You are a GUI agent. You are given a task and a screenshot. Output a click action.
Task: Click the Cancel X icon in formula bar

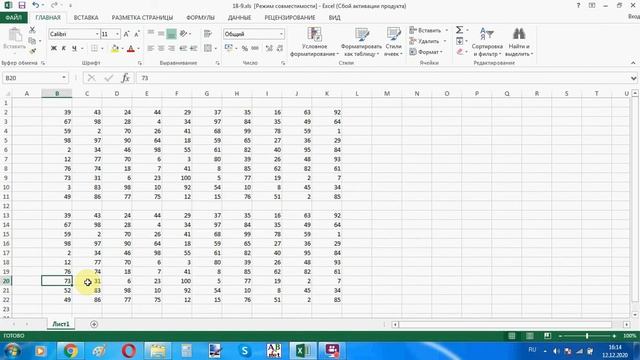tap(91, 78)
